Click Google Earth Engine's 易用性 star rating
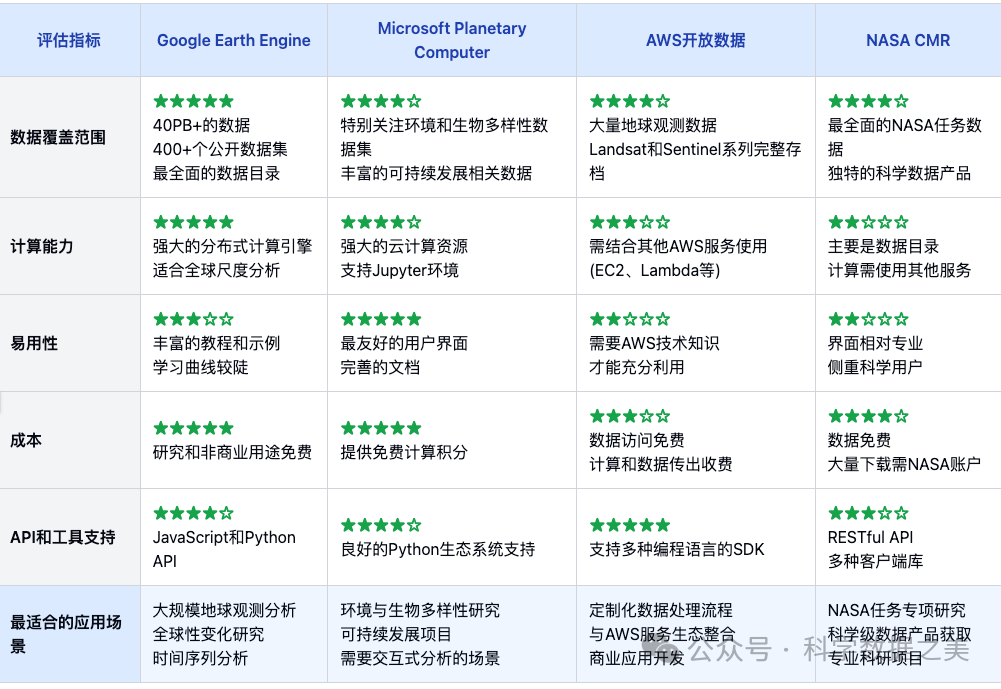The height and width of the screenshot is (689, 1001). [x=193, y=319]
